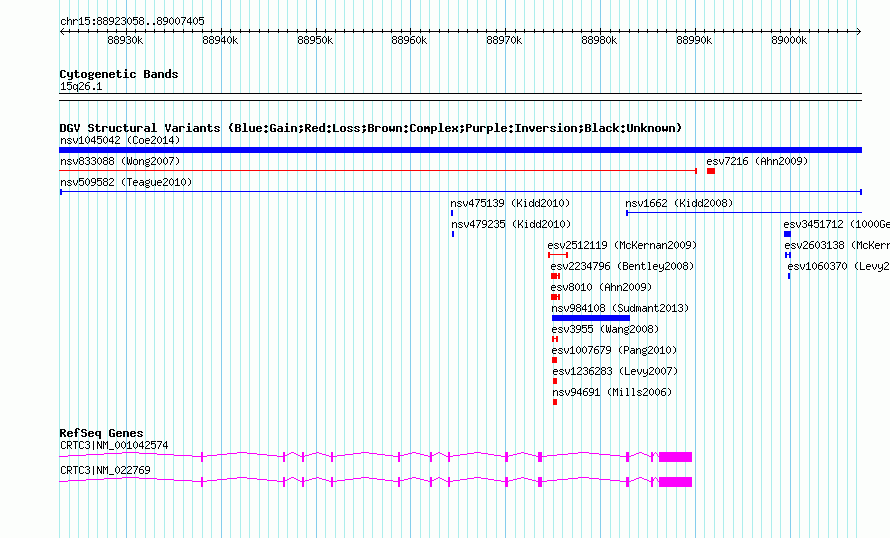Image resolution: width=890 pixels, height=538 pixels.
Task: Click the nsv1045042 (Coe2014) thick blue bar
Action: tap(460, 150)
